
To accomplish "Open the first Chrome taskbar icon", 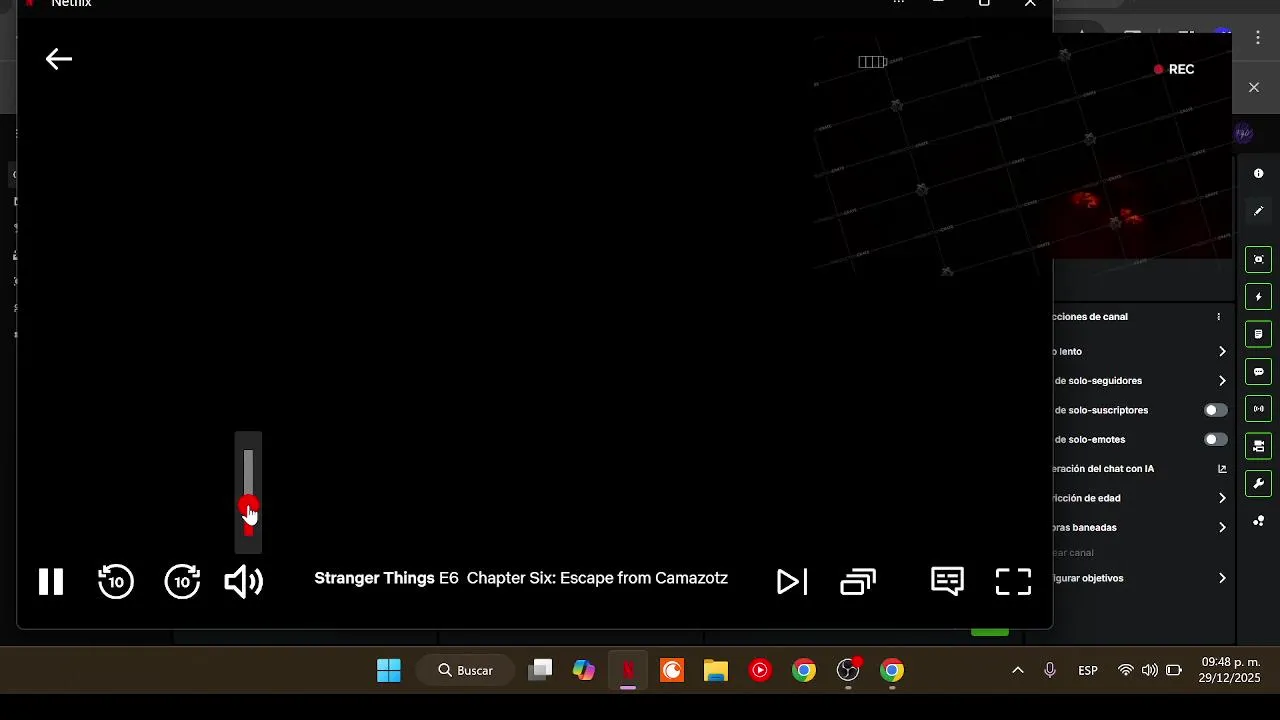I will 804,670.
